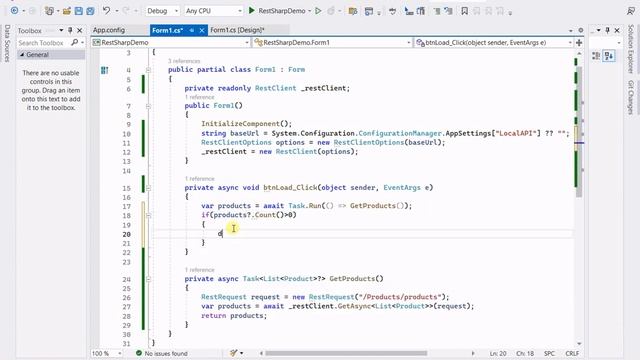Close the Toolbox panel
Image resolution: width=640 pixels, height=360 pixels.
(80, 30)
